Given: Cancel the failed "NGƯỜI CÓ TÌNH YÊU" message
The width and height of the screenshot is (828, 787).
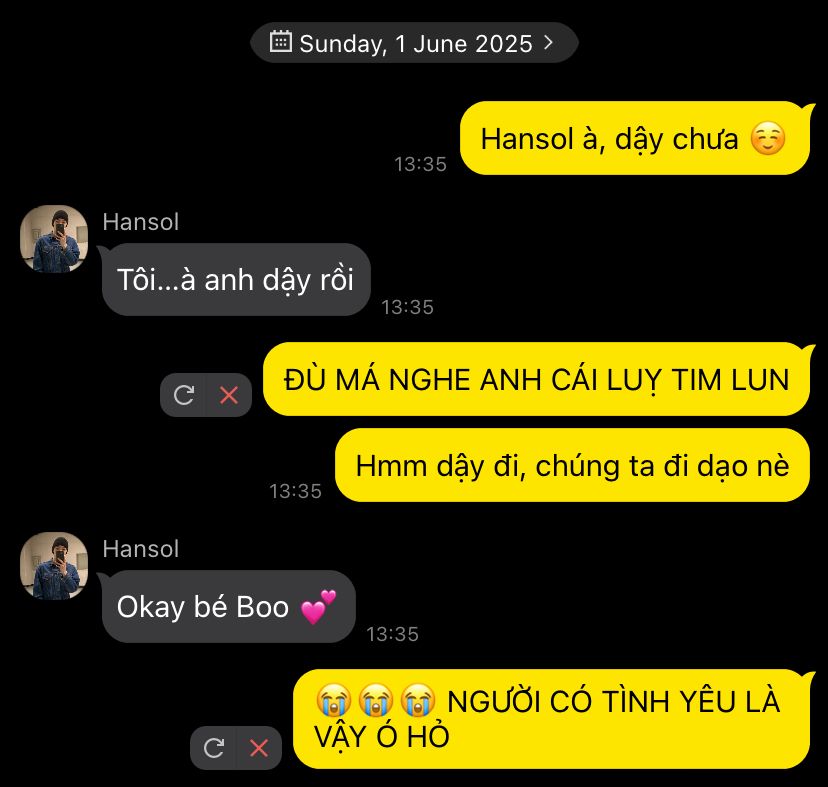Looking at the screenshot, I should [x=259, y=748].
